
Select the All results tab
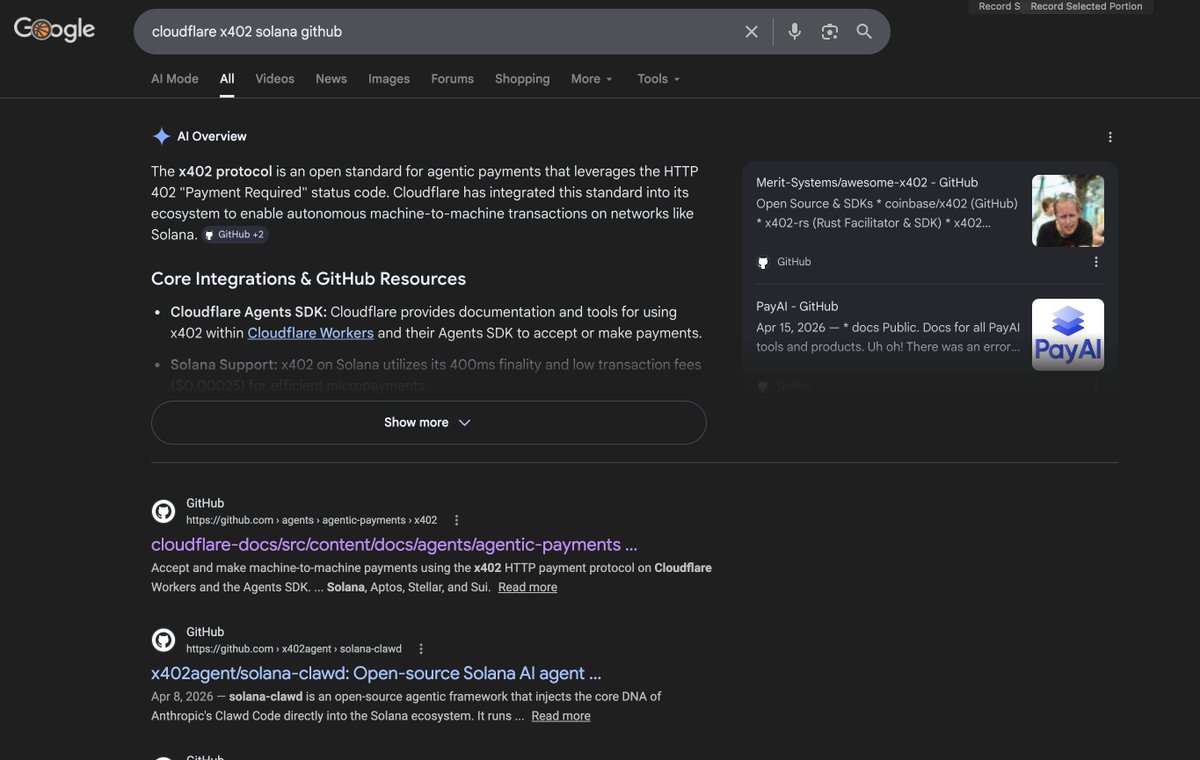[227, 79]
